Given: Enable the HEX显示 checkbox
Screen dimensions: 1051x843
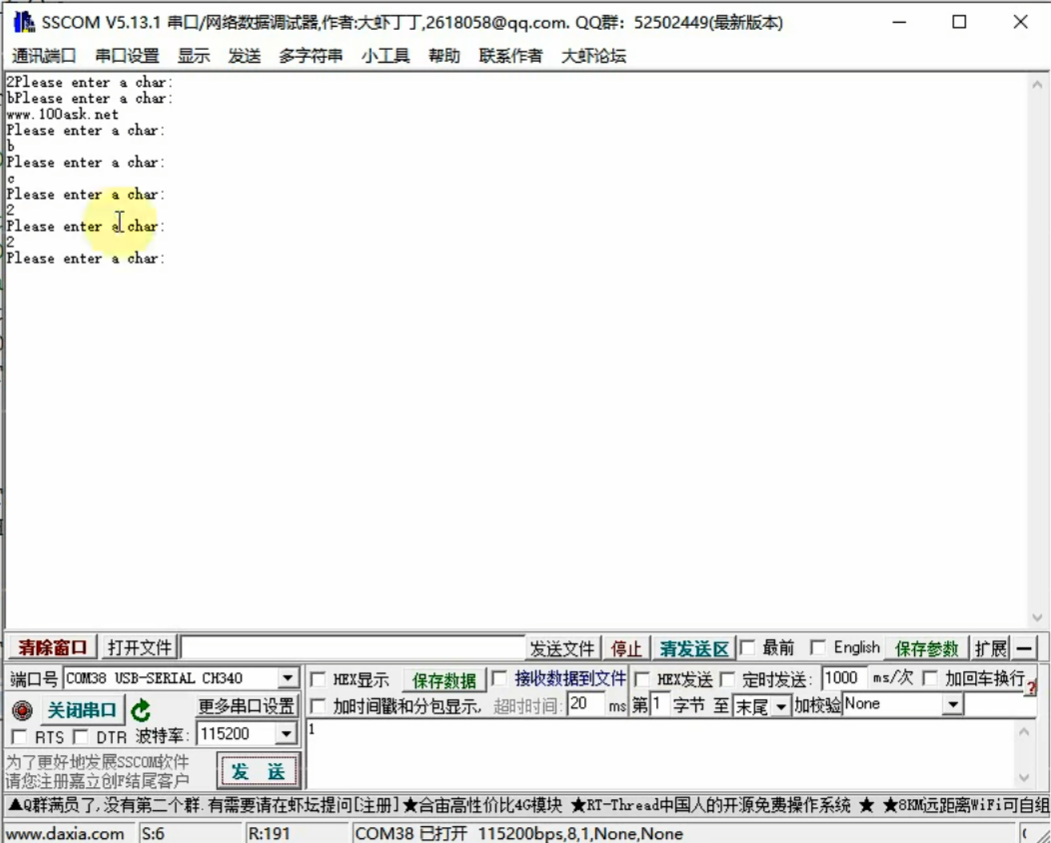Looking at the screenshot, I should pyautogui.click(x=318, y=680).
